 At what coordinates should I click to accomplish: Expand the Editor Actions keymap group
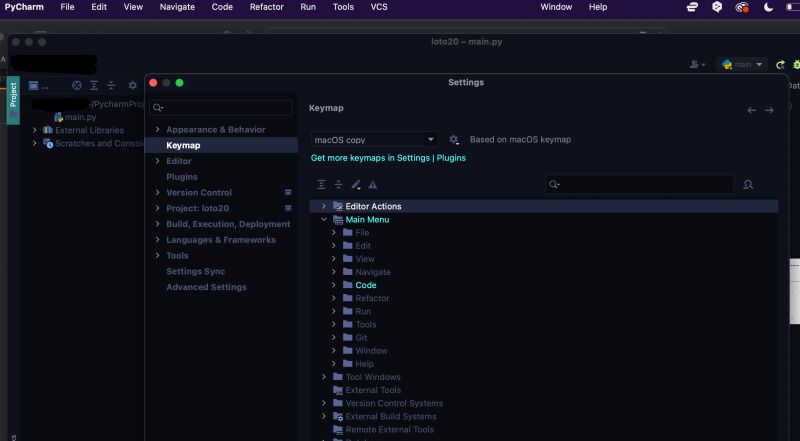pyautogui.click(x=323, y=206)
